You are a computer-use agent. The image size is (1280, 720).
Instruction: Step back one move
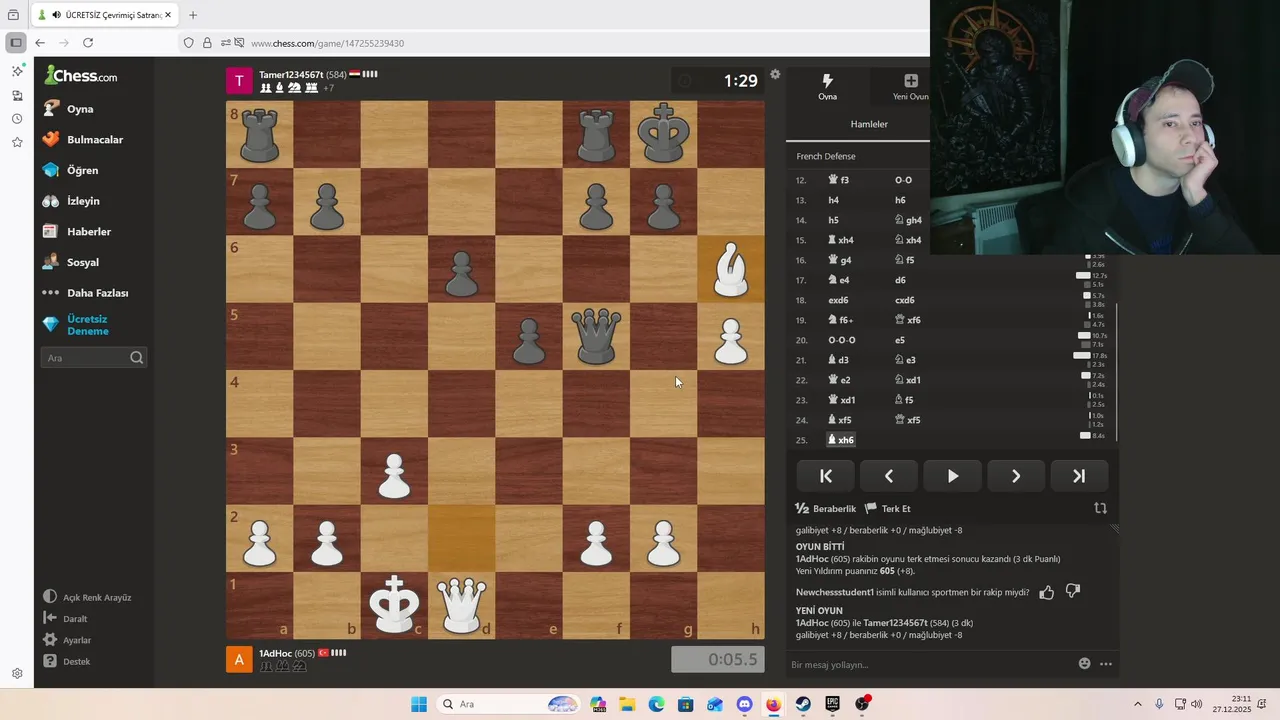pos(889,476)
